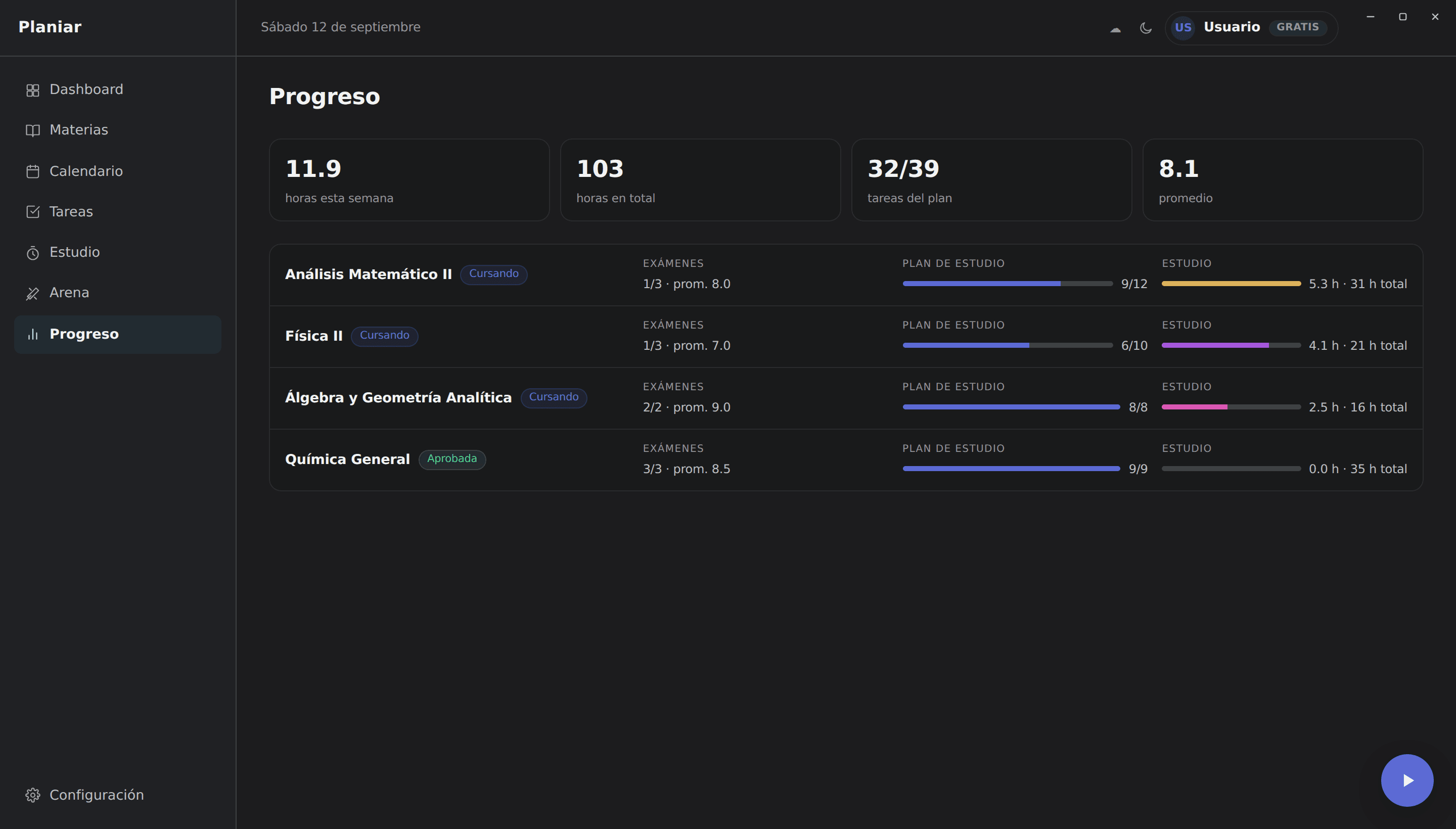Image resolution: width=1456 pixels, height=829 pixels.
Task: Toggle dark mode with moon icon
Action: (1146, 28)
